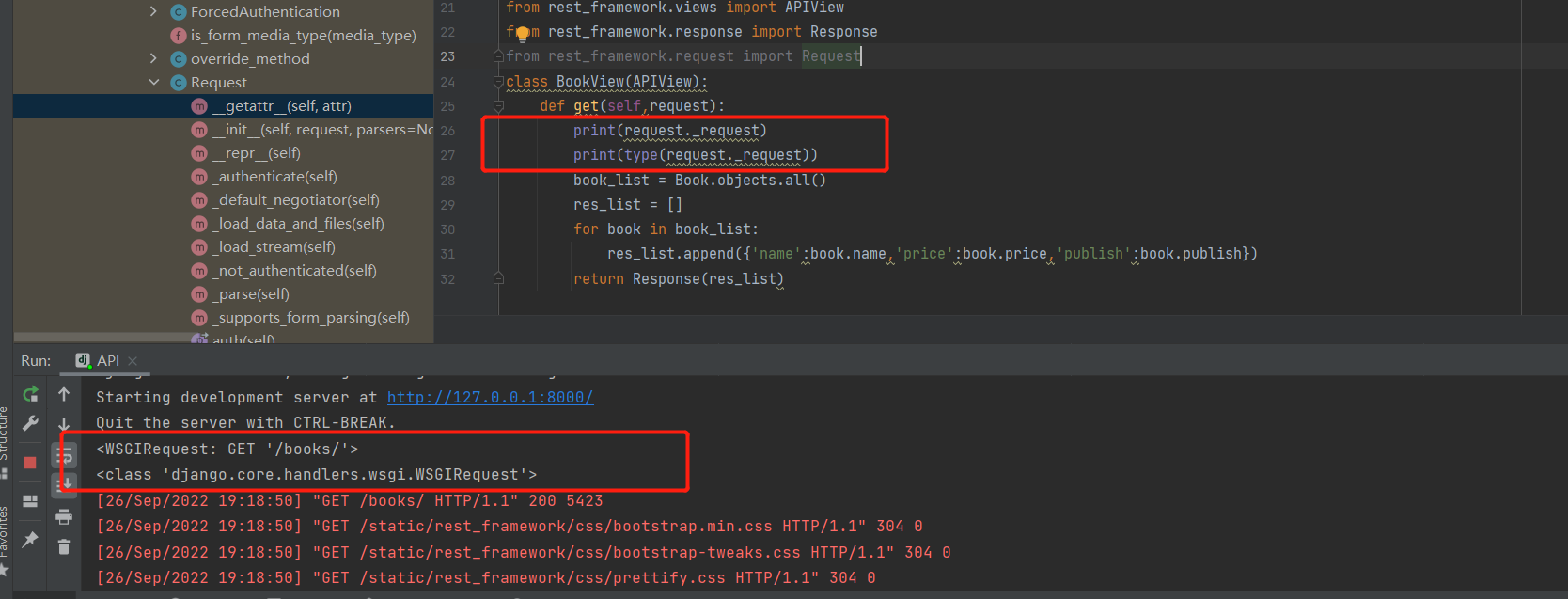Click the fold-end marker on line 32
This screenshot has height=599, width=1568.
point(498,278)
